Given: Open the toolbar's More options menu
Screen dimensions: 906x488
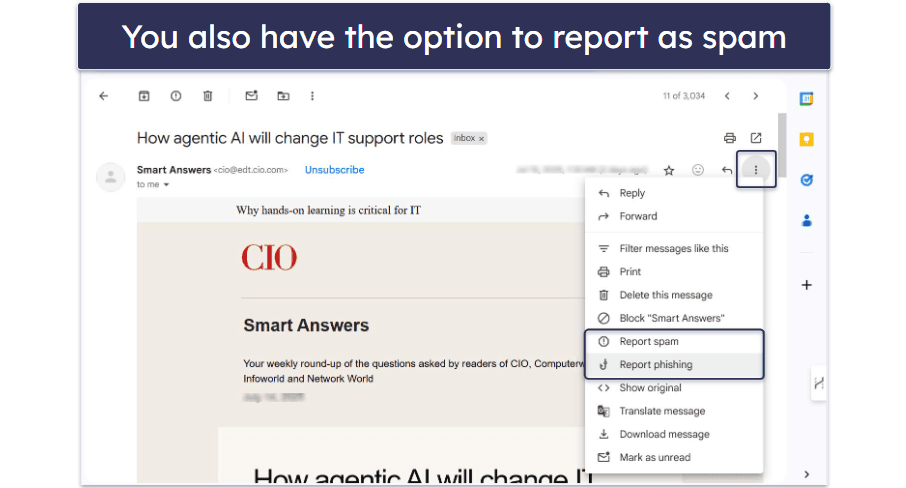Looking at the screenshot, I should (x=312, y=96).
